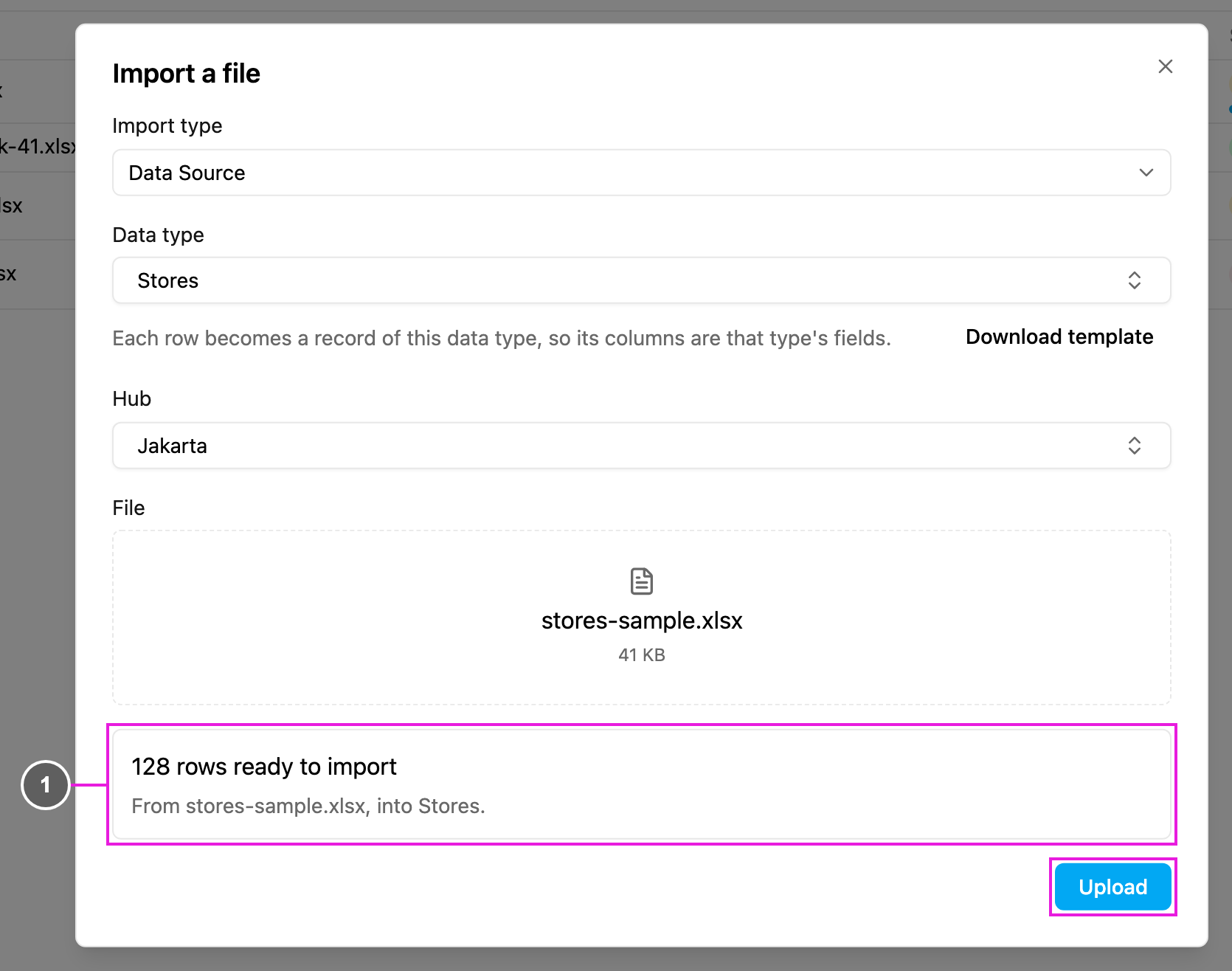Click the Import type field label
Screen dimensions: 1232x971
[x=167, y=126]
